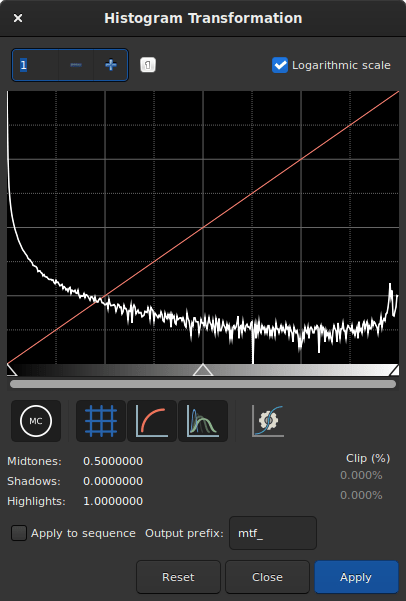Toggle the colored histogram channels icon
Screen dimensions: 406x601
(x=203, y=421)
